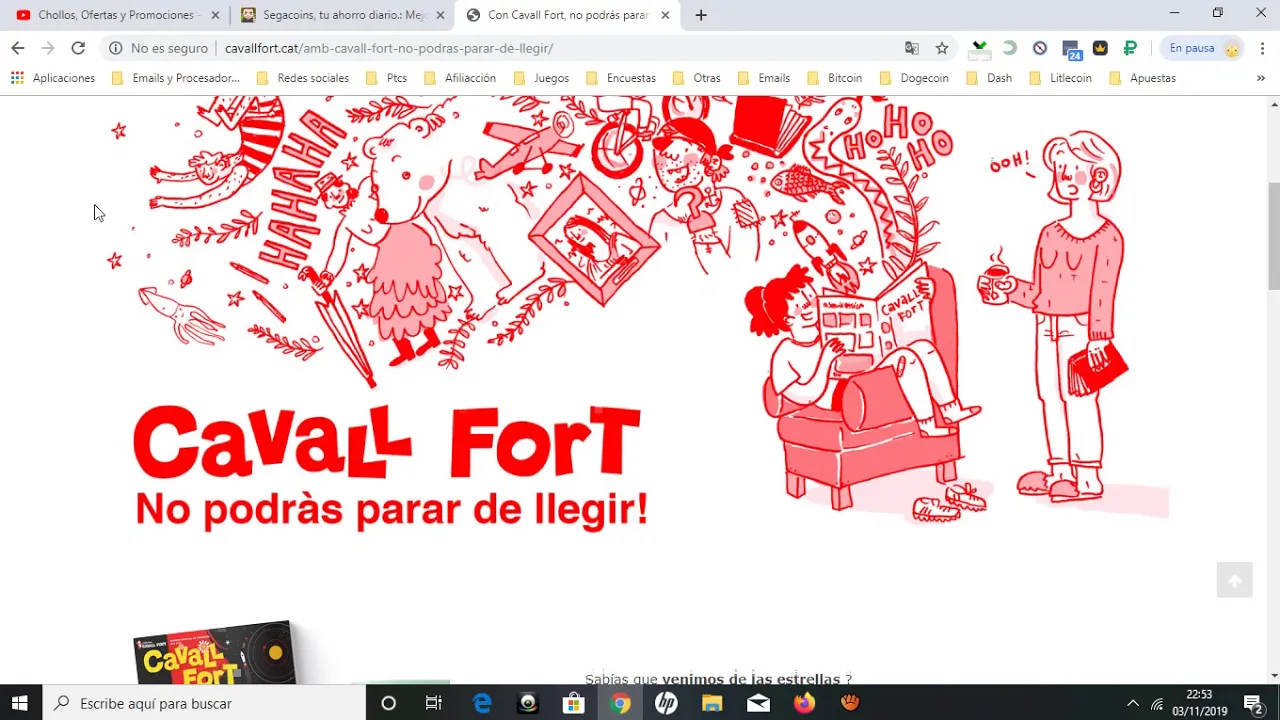This screenshot has height=720, width=1280.
Task: Open the green ruble symbol extension
Action: tap(1130, 48)
